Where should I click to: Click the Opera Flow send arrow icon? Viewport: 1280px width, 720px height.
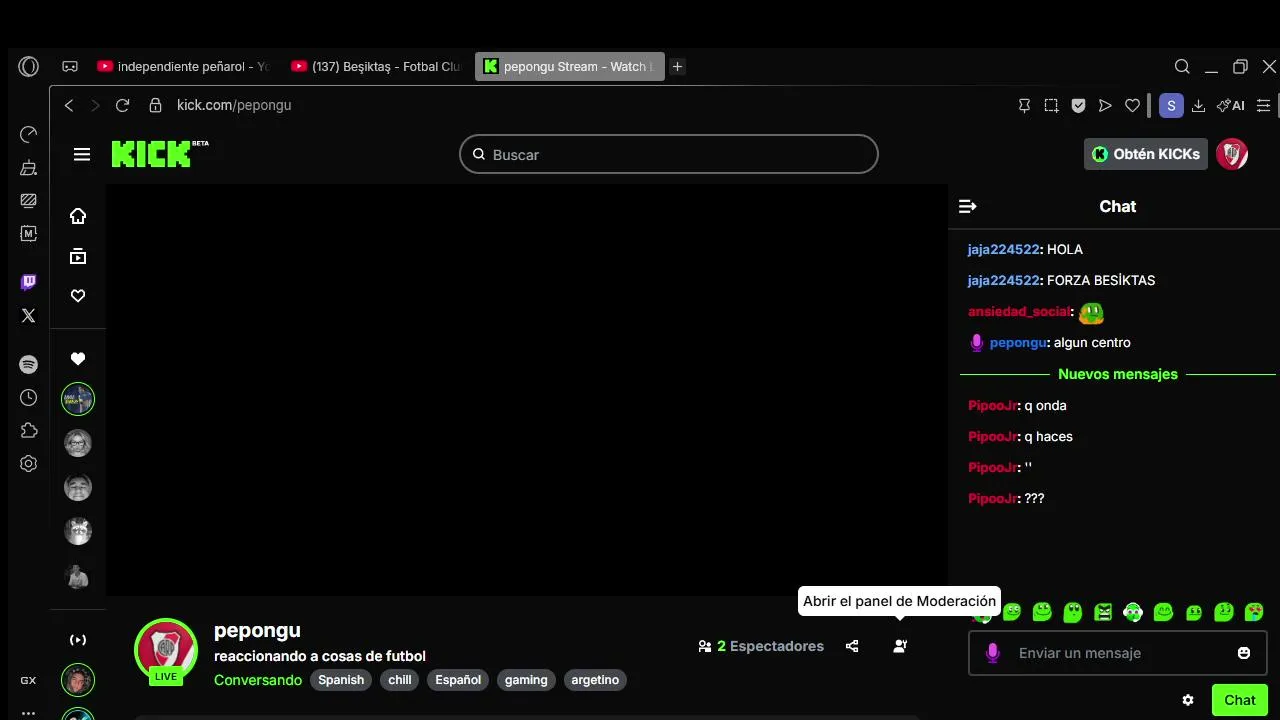click(x=1105, y=105)
